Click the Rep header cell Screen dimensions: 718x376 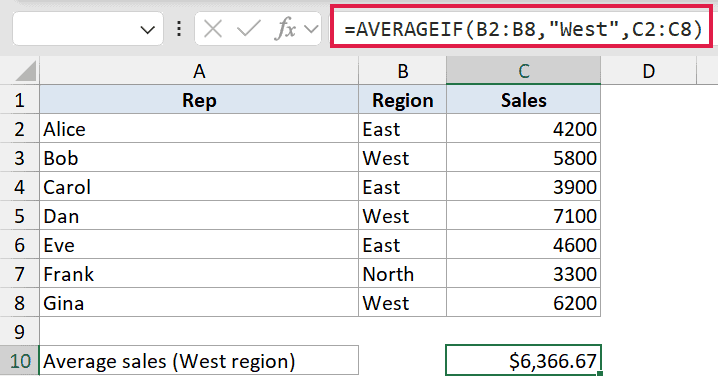click(x=199, y=99)
